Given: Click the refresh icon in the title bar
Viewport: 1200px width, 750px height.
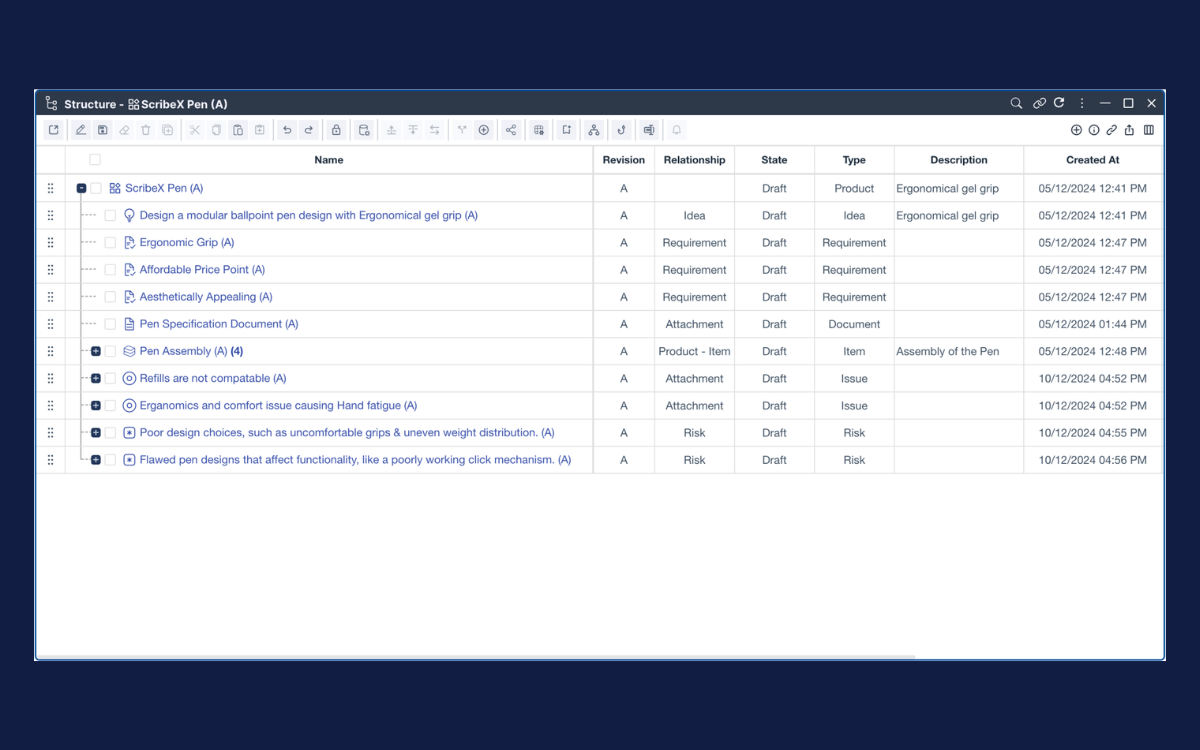Looking at the screenshot, I should 1059,103.
